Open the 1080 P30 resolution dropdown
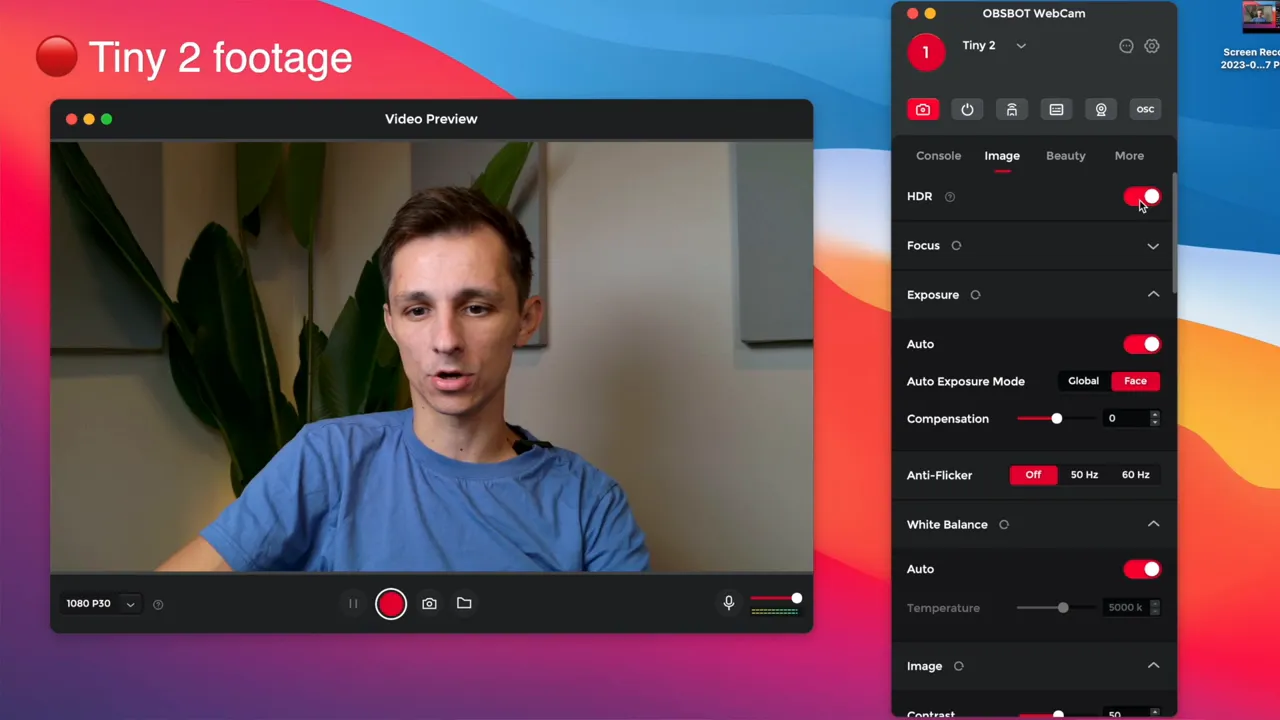The width and height of the screenshot is (1280, 720). (101, 604)
